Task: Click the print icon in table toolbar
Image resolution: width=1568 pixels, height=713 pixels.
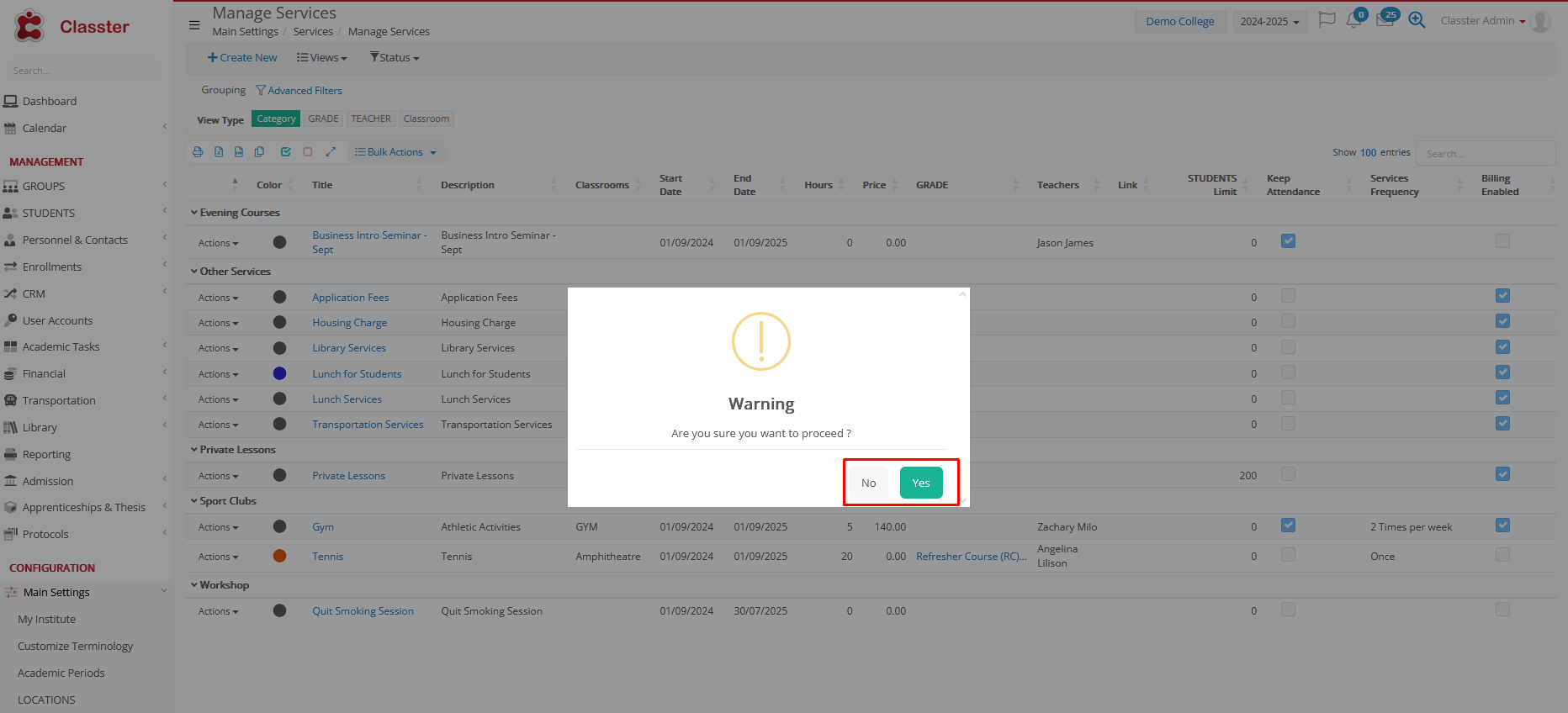Action: (198, 152)
